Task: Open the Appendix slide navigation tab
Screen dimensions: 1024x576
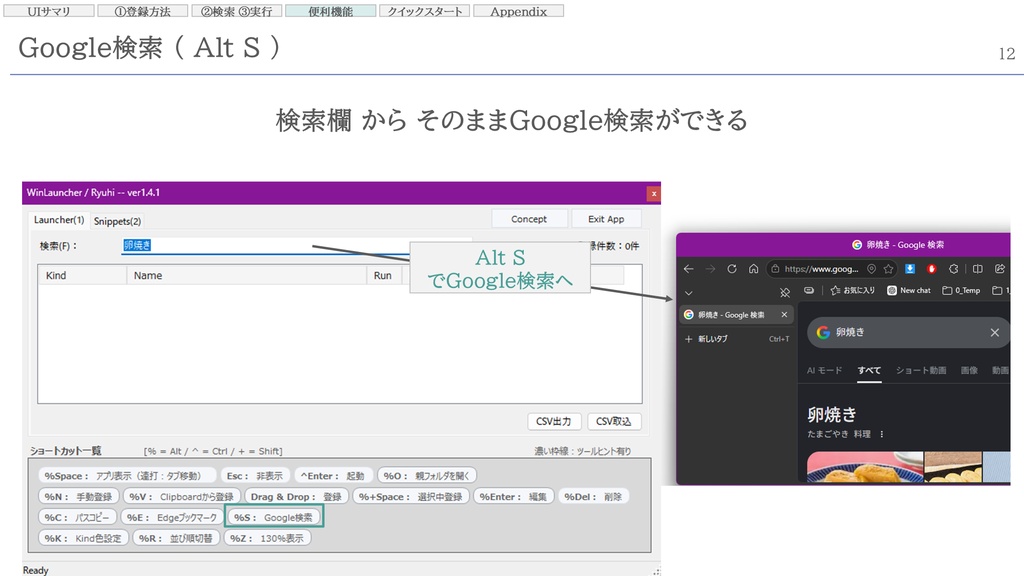Action: pyautogui.click(x=519, y=11)
